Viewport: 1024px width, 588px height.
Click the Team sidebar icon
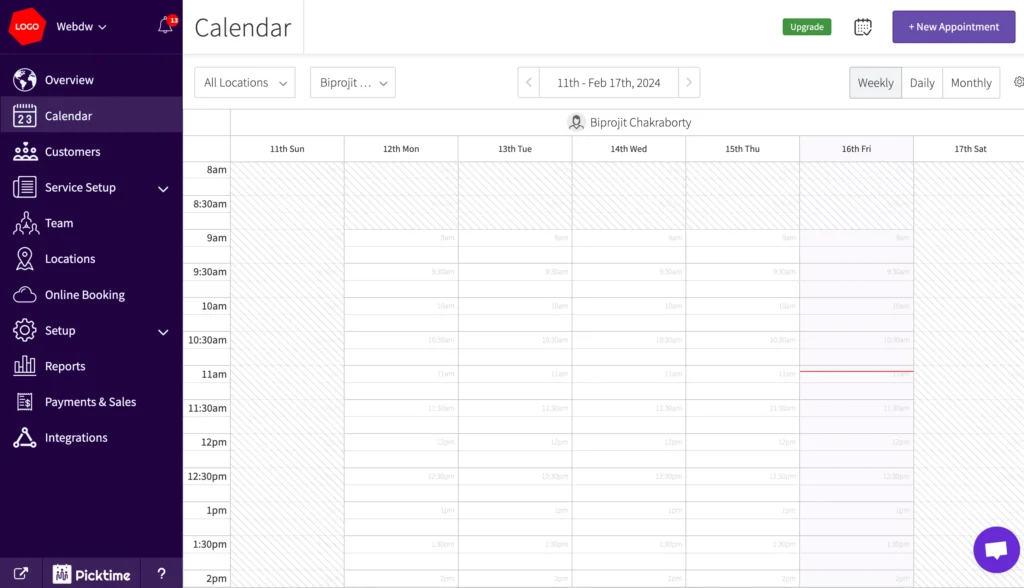tap(25, 222)
